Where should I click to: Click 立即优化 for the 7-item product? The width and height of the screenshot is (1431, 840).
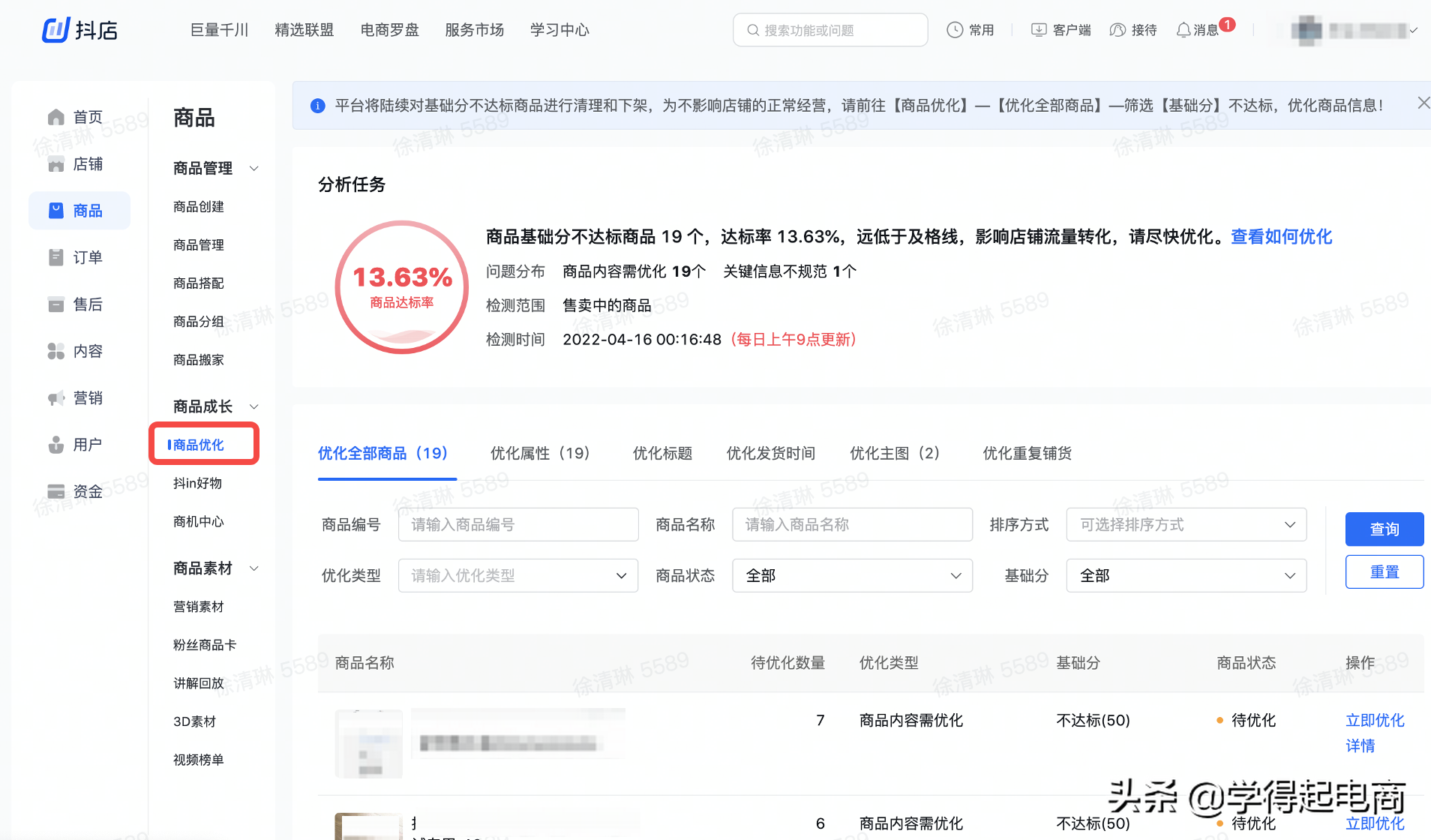1375,720
